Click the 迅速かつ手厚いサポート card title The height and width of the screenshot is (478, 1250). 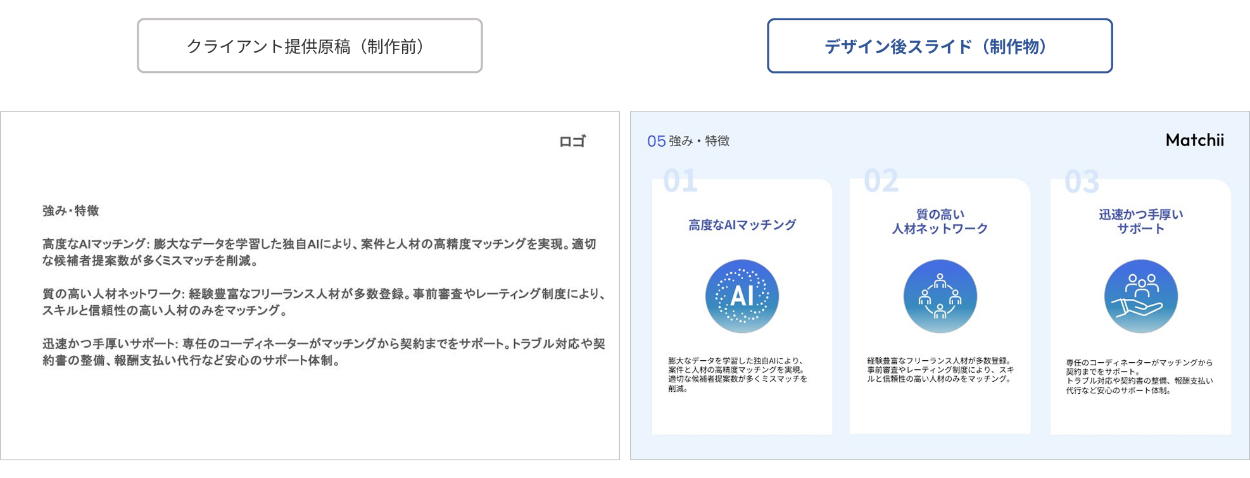coord(1141,221)
